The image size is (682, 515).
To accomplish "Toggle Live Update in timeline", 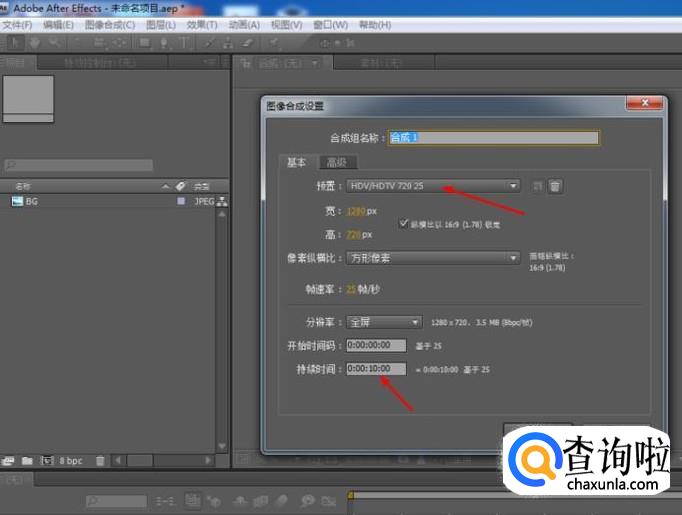I will click(193, 501).
